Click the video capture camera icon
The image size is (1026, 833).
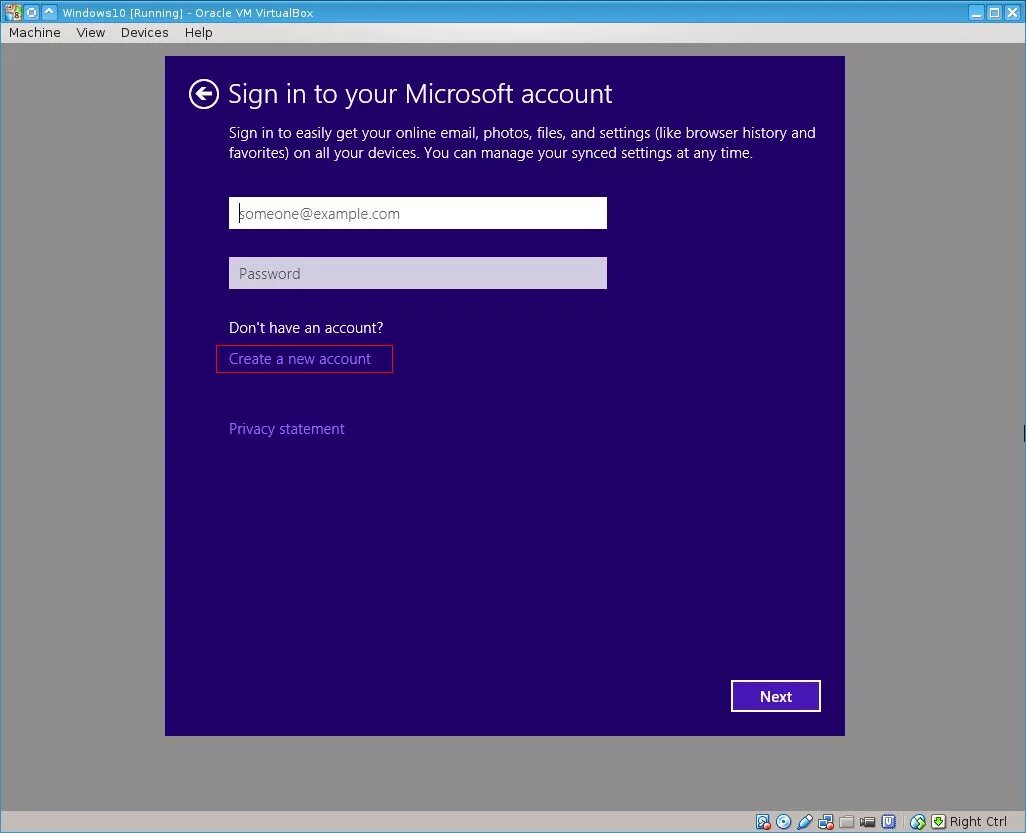point(868,821)
